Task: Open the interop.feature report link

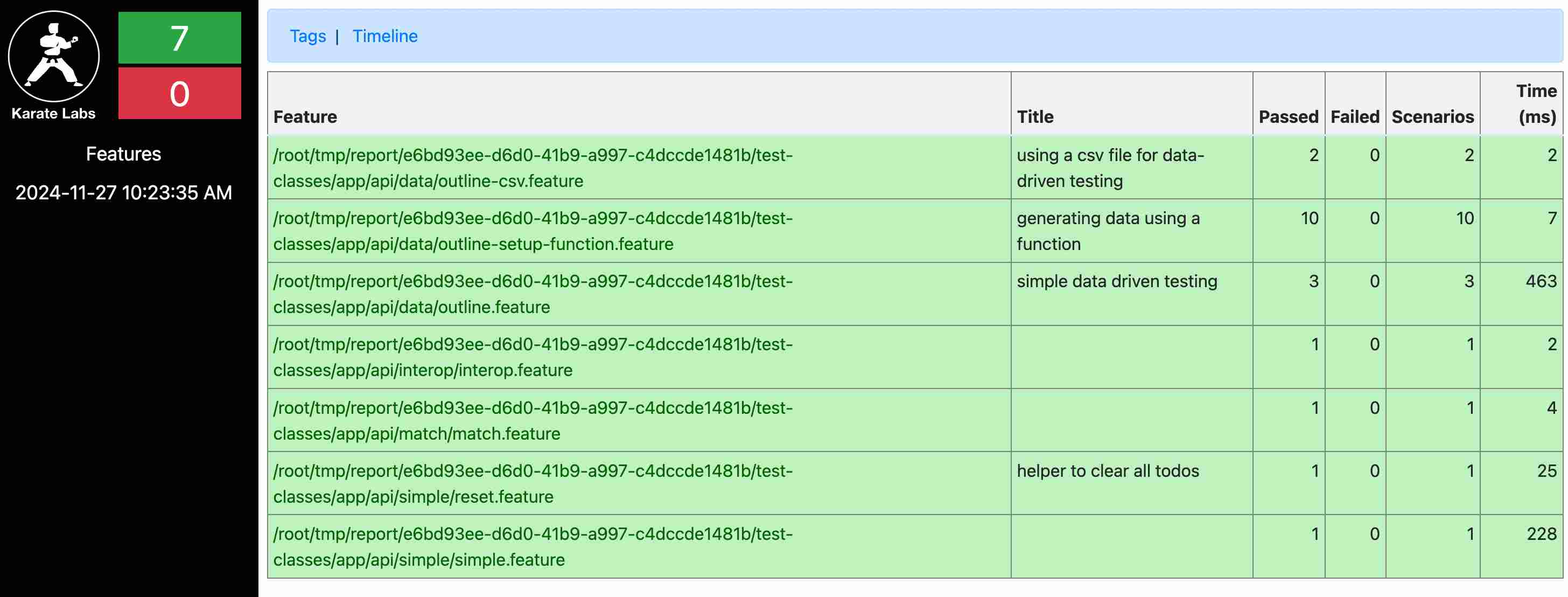Action: tap(532, 357)
